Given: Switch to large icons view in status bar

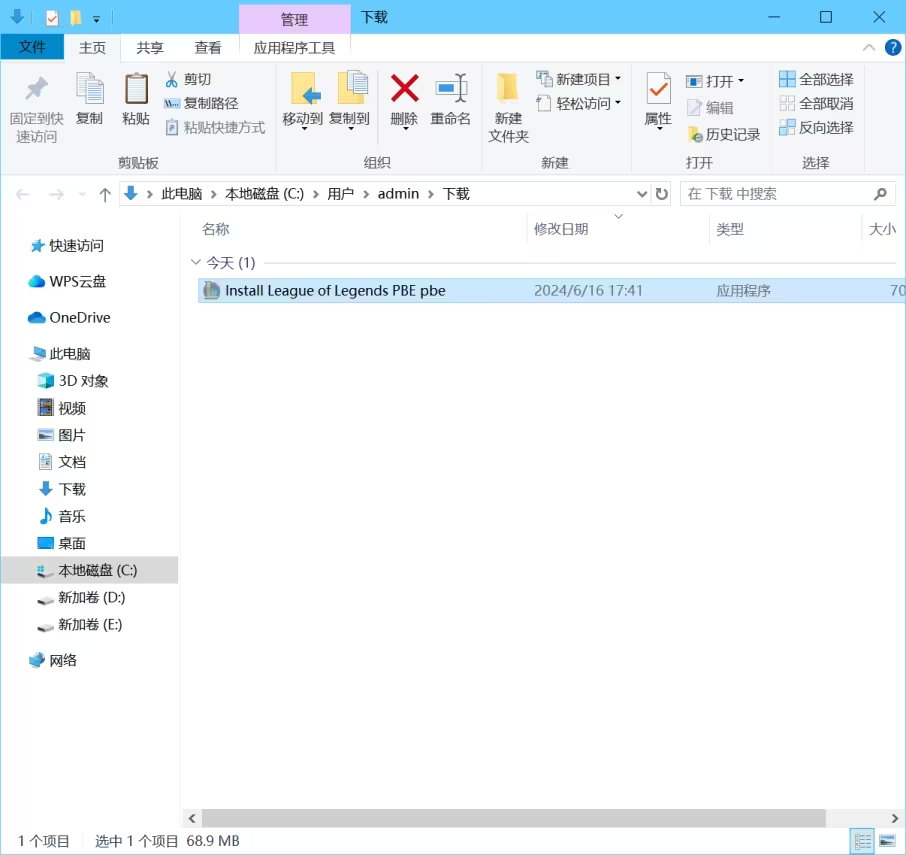Looking at the screenshot, I should 887,841.
